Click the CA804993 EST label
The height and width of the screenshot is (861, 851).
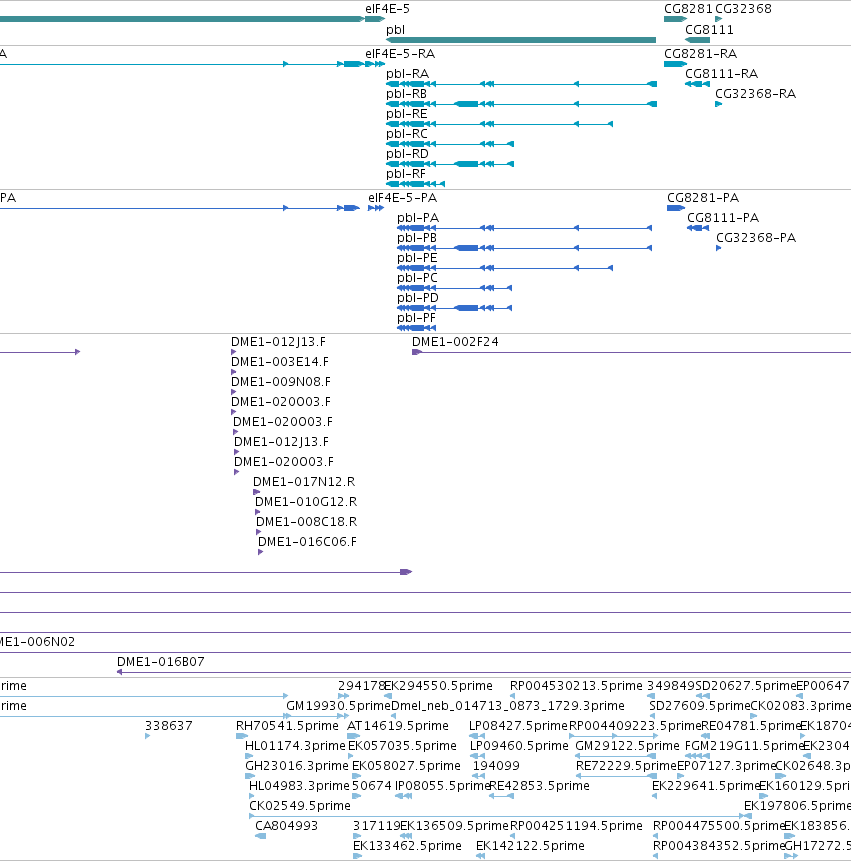tap(286, 826)
